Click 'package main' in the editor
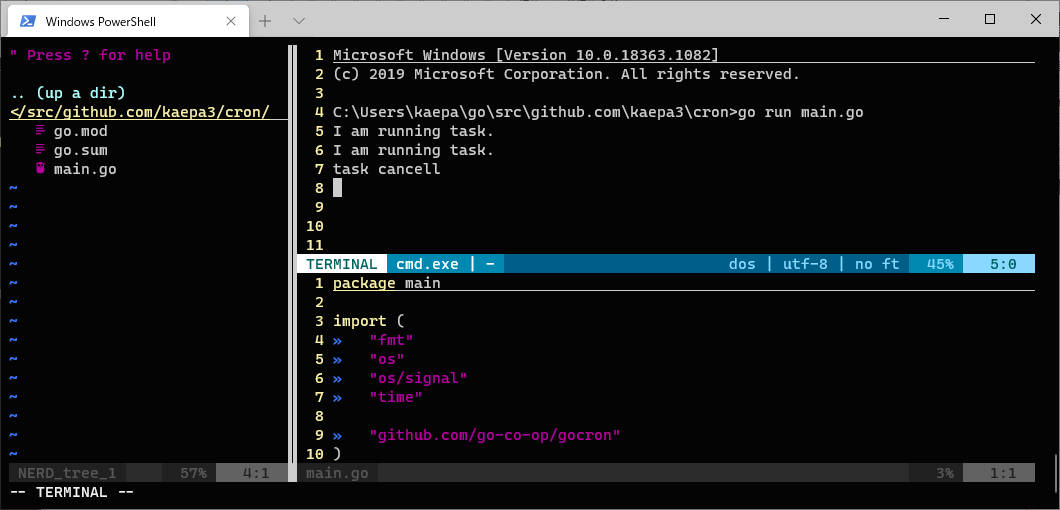The height and width of the screenshot is (510, 1060). (x=387, y=283)
